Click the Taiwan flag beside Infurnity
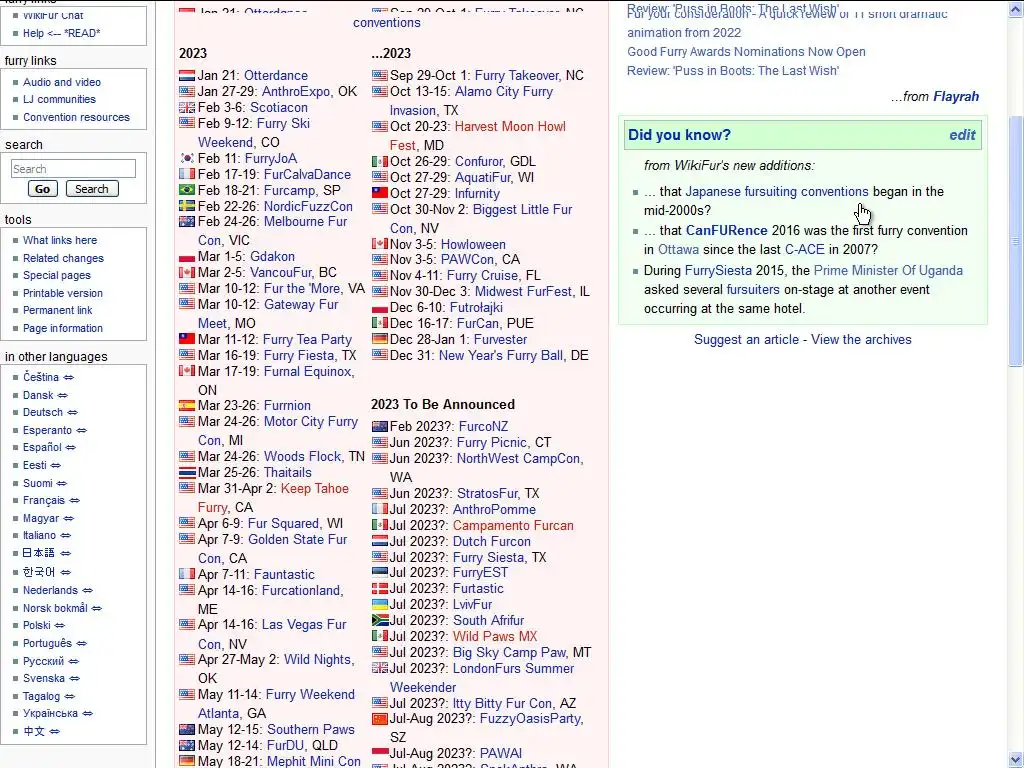 coord(379,193)
